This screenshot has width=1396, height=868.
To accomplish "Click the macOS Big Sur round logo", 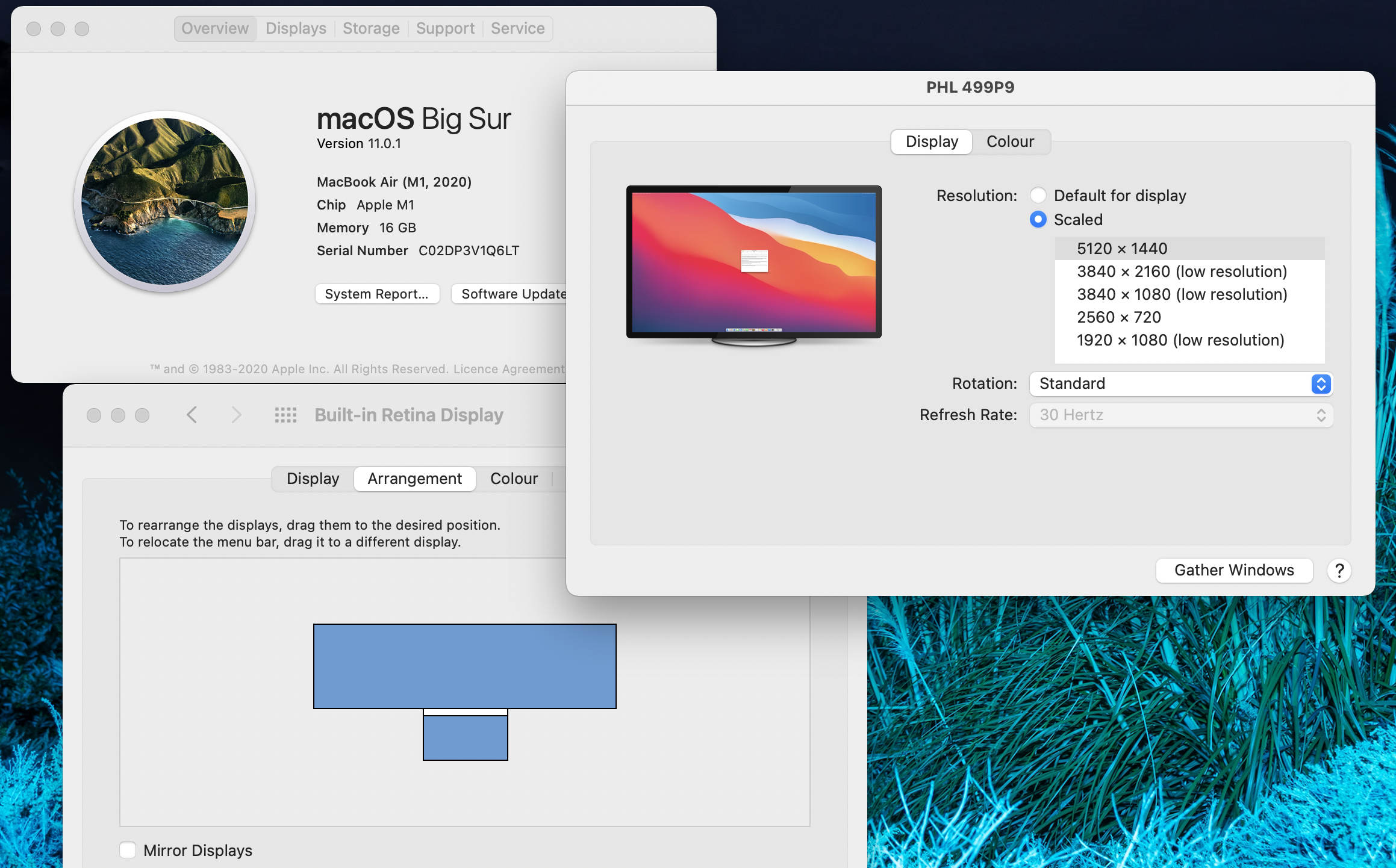I will 165,202.
